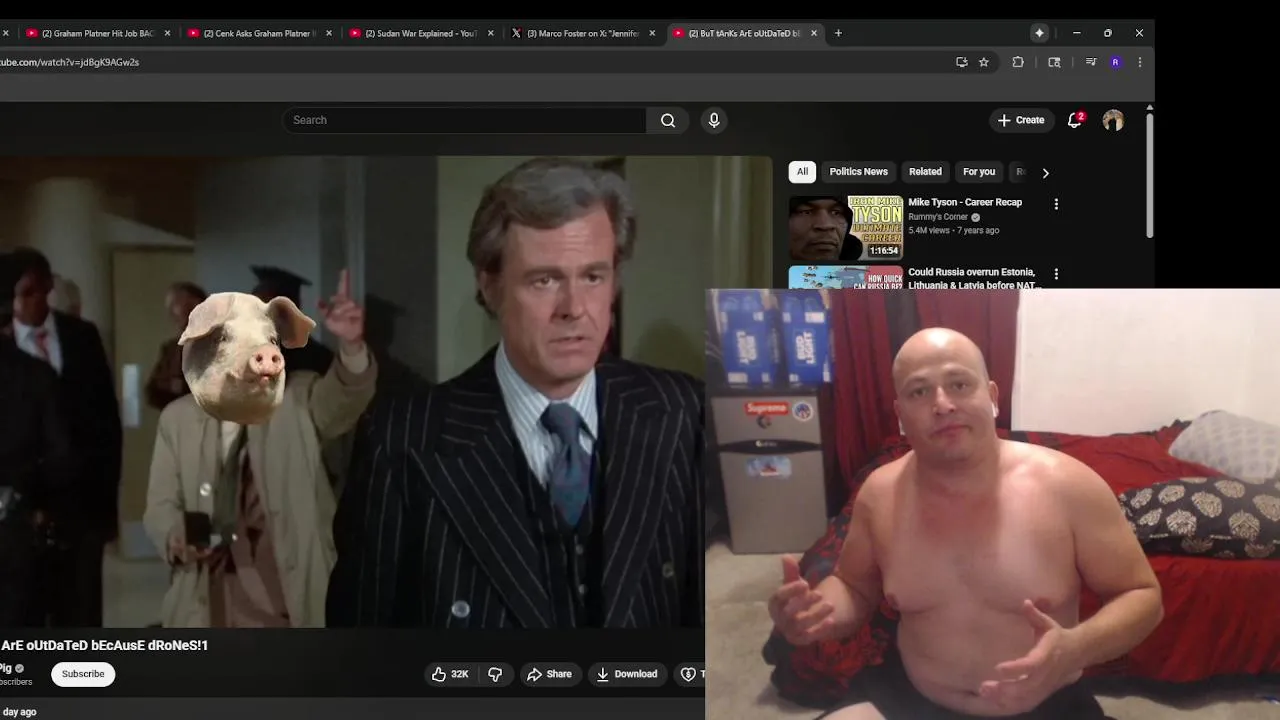Open the media controls icon in toolbar
Image resolution: width=1280 pixels, height=720 pixels.
(1090, 62)
